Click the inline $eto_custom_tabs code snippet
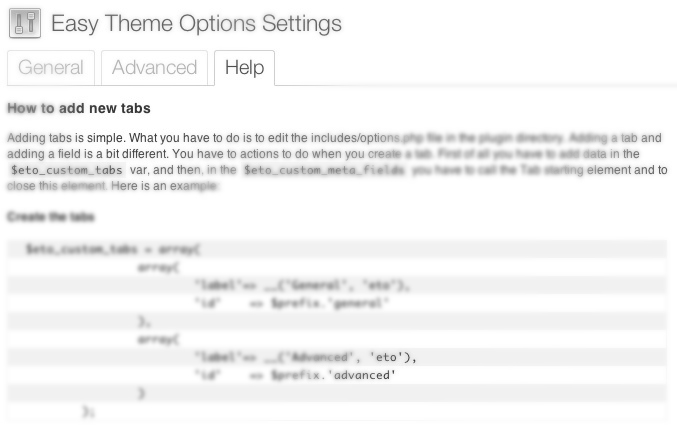The image size is (677, 430). click(x=66, y=171)
